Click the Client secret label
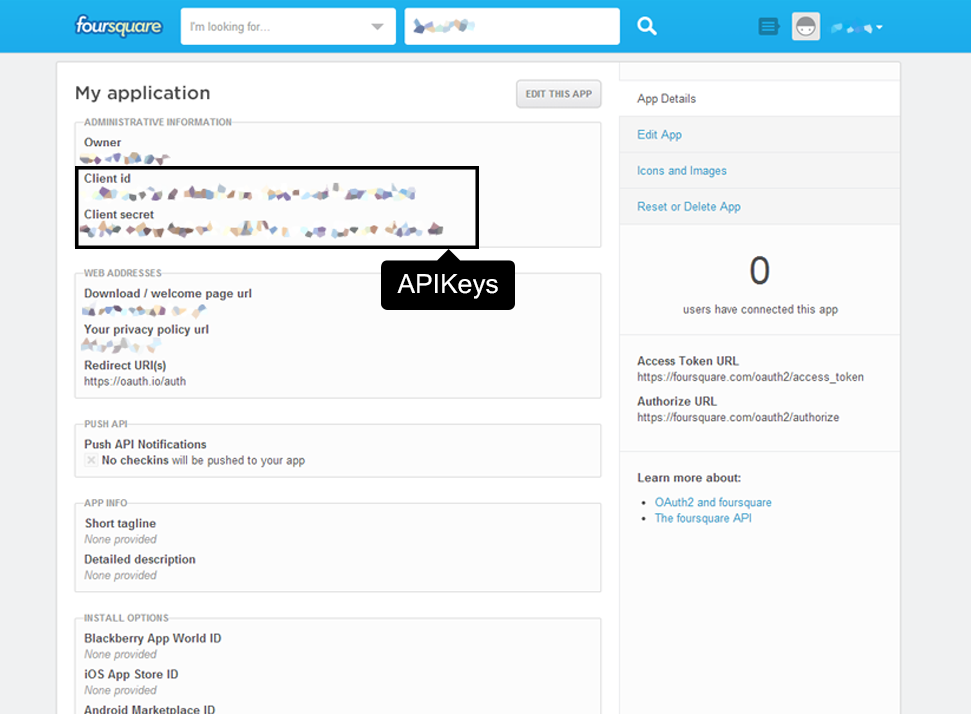The width and height of the screenshot is (971, 714). coord(119,214)
